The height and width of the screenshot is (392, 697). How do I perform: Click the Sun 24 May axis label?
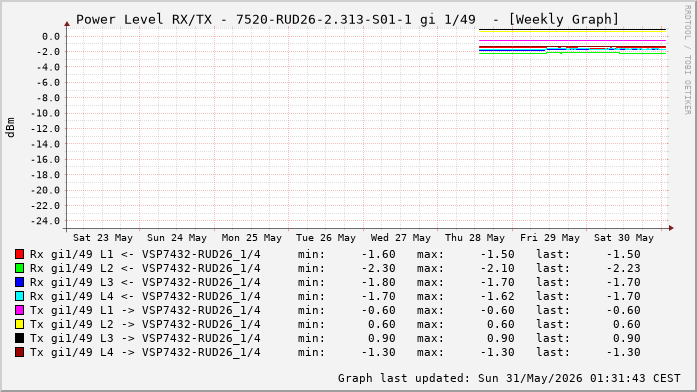click(x=177, y=238)
